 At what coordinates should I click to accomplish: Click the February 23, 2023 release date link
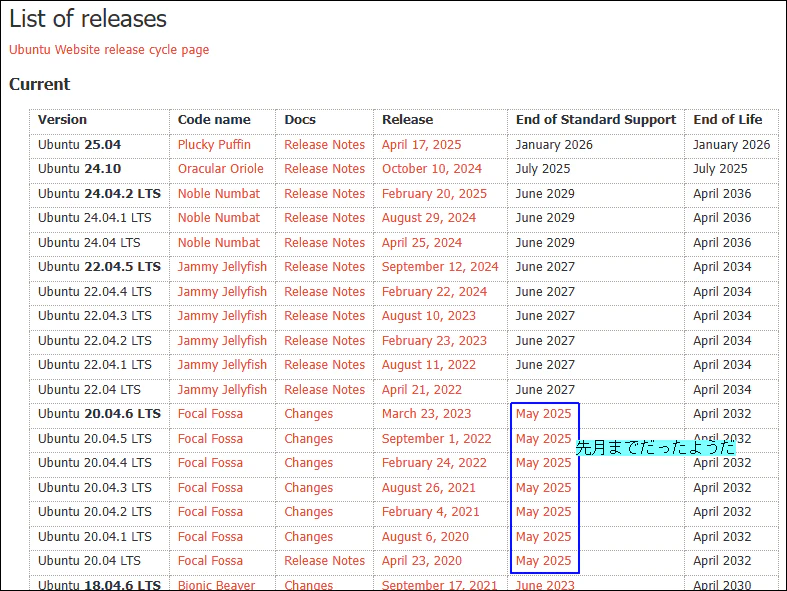pyautogui.click(x=434, y=340)
